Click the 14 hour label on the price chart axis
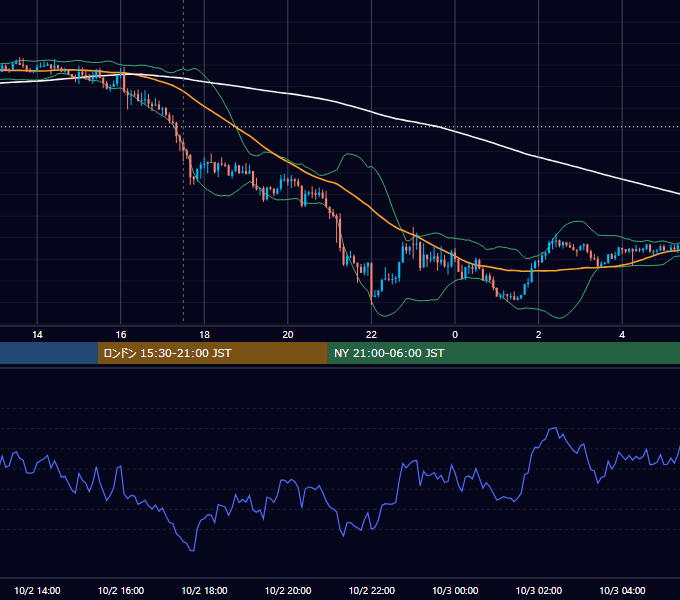This screenshot has height=600, width=680. click(x=37, y=335)
